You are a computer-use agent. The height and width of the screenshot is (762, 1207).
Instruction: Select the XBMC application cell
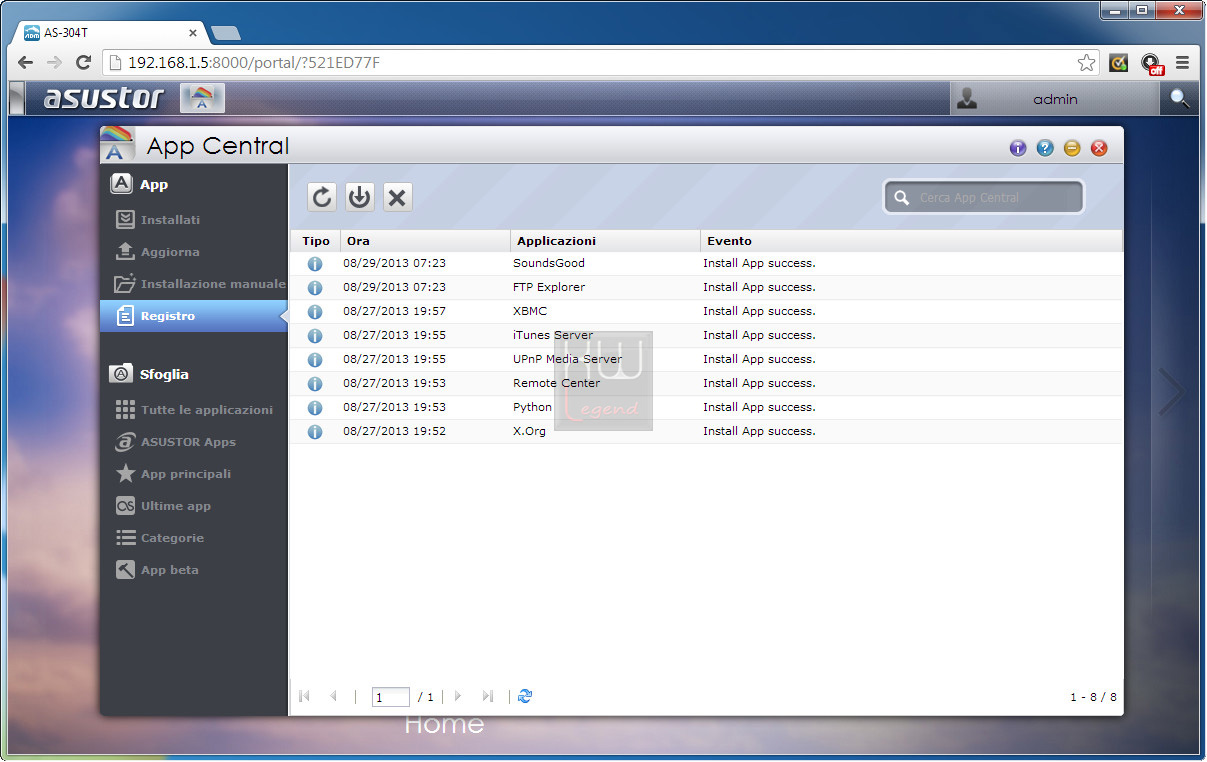click(x=530, y=311)
